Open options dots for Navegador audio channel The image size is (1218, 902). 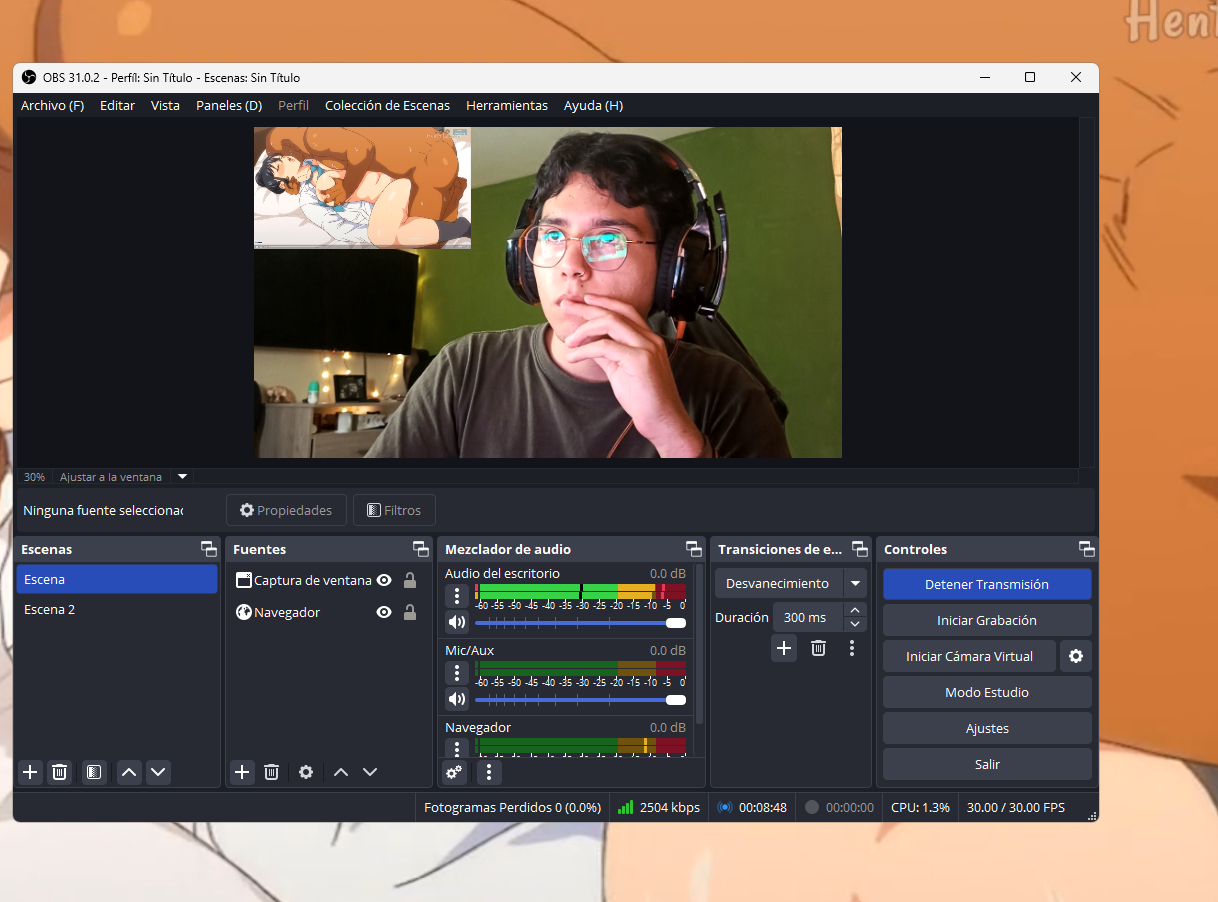pos(457,748)
